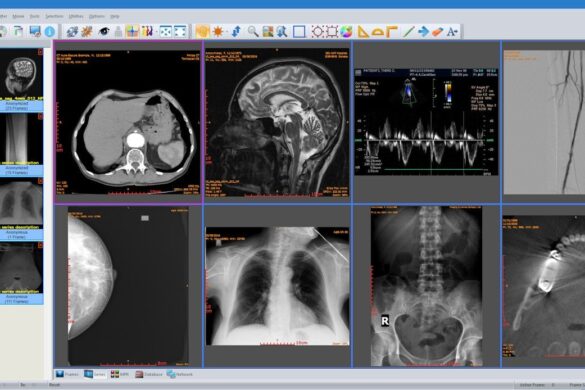Activate the mammogram view pane
585x390 pixels.
[x=128, y=286]
